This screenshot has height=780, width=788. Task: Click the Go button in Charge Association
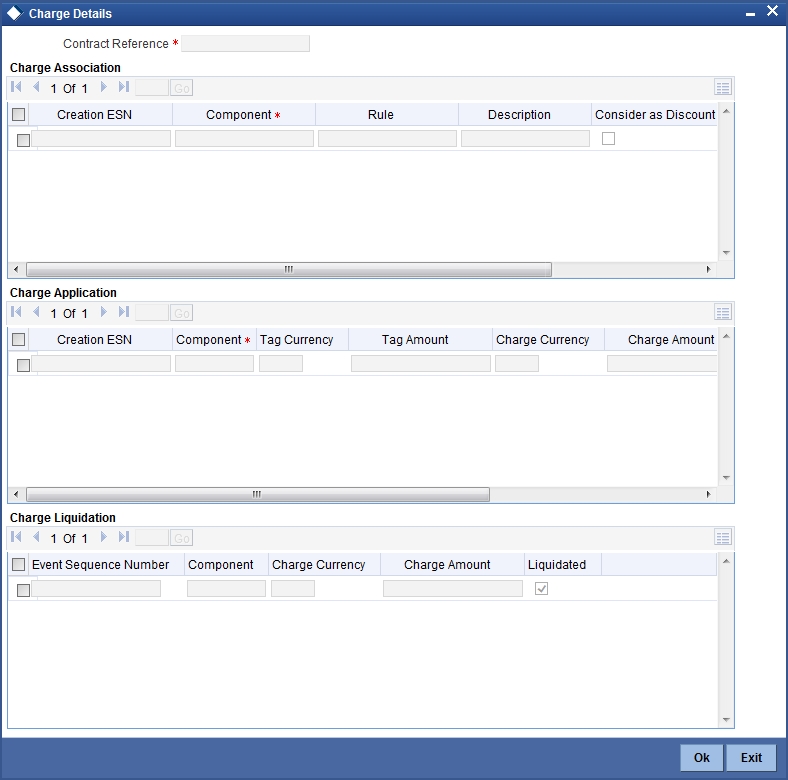click(181, 88)
